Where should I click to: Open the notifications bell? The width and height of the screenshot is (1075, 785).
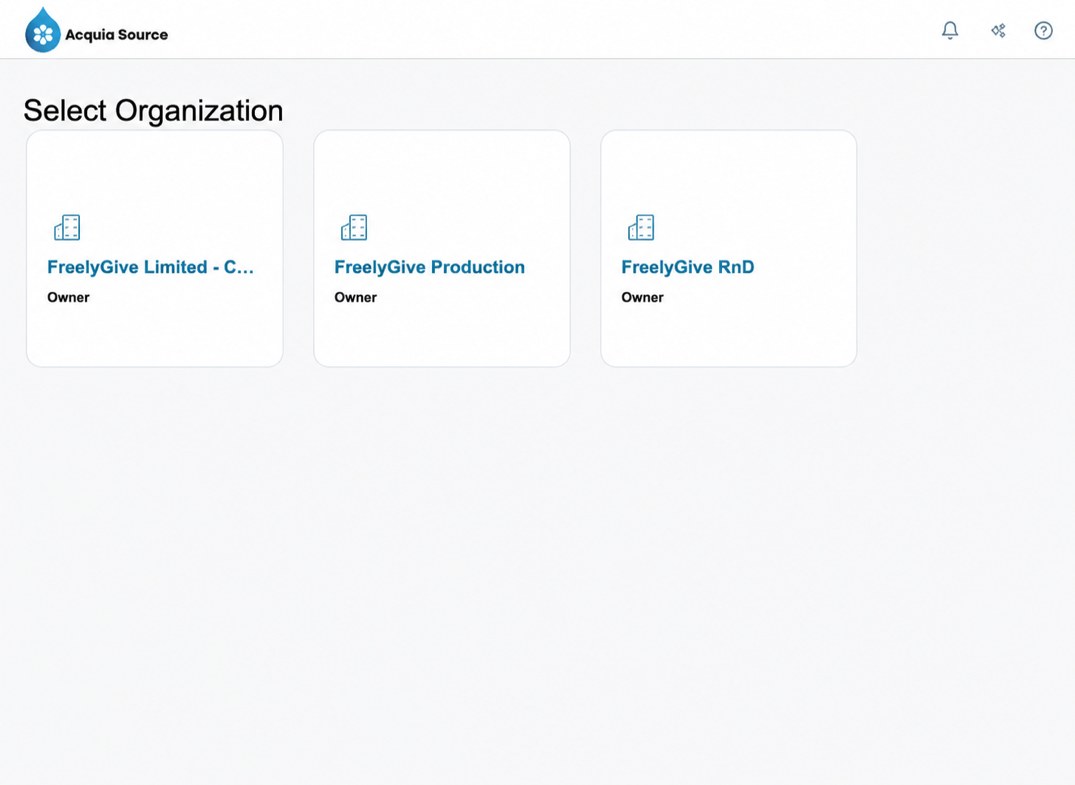coord(950,30)
